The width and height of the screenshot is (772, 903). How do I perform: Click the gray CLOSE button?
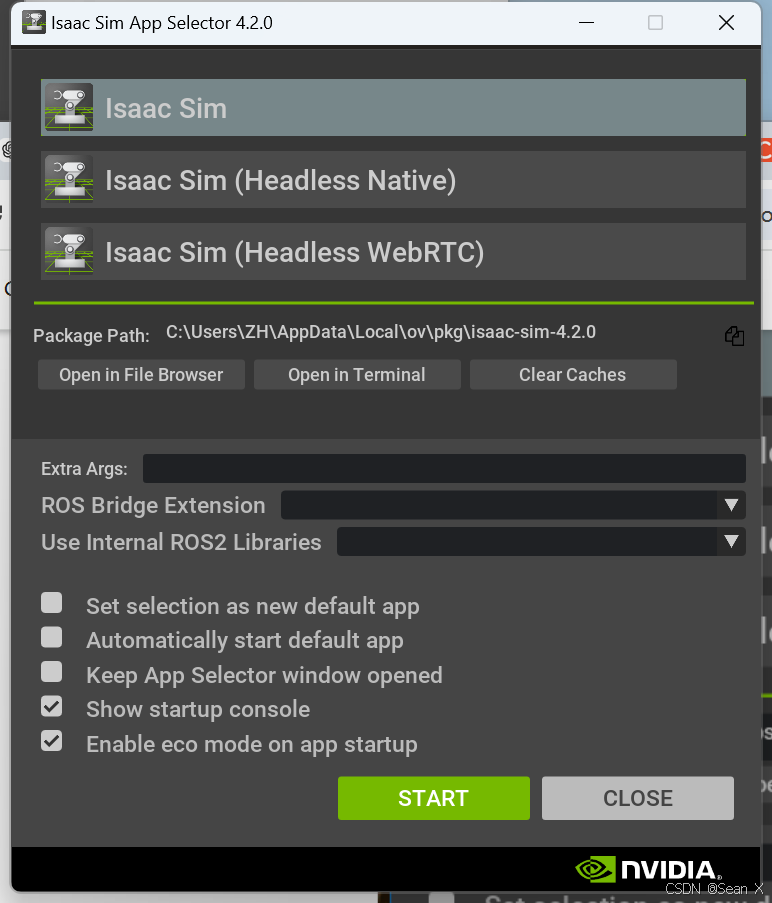tap(638, 798)
